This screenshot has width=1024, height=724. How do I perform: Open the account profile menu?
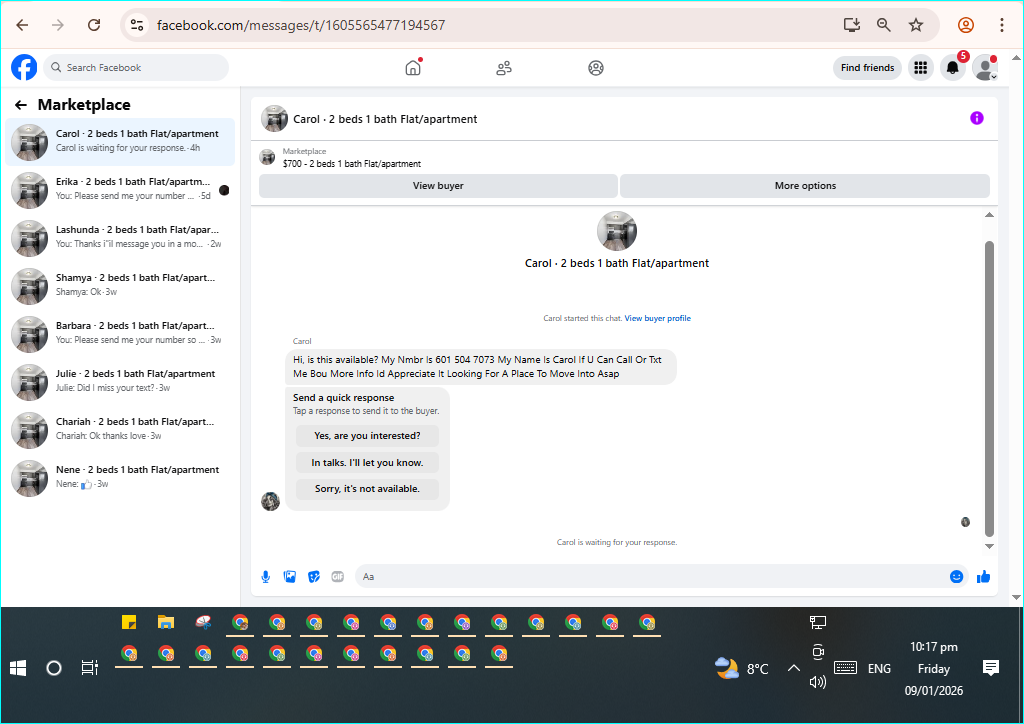pos(985,67)
